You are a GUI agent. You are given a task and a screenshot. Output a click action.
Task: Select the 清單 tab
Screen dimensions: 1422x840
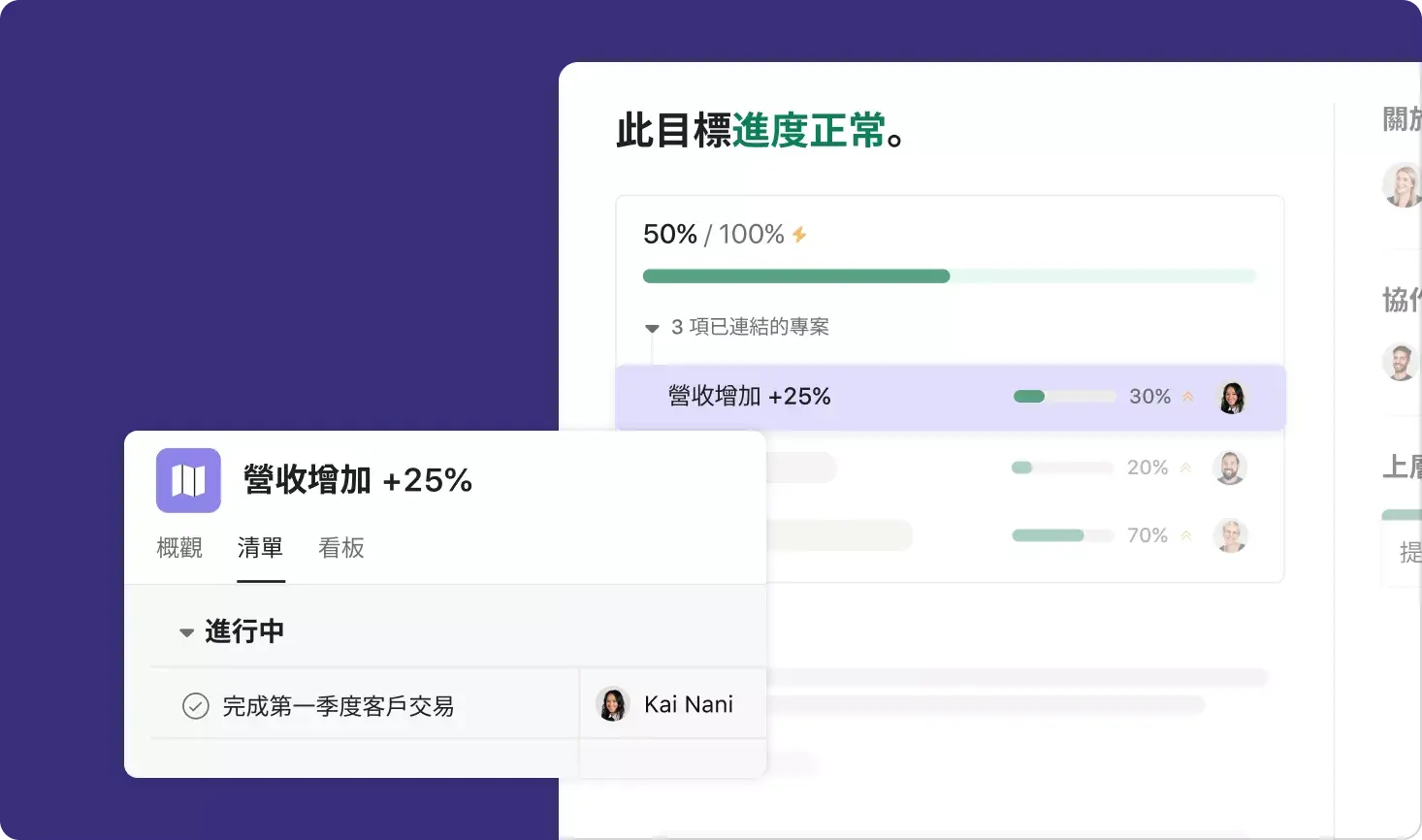261,548
